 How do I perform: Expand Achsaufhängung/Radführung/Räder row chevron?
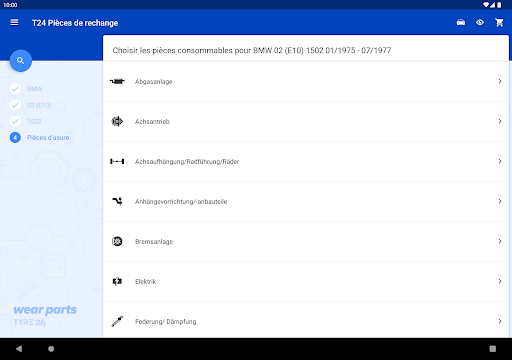click(x=500, y=161)
